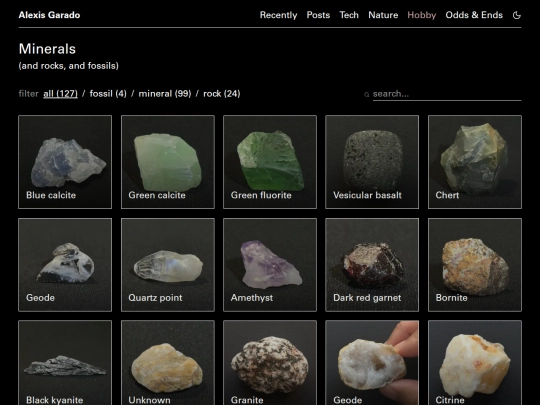Open Amethyst card
The width and height of the screenshot is (540, 405).
click(270, 265)
